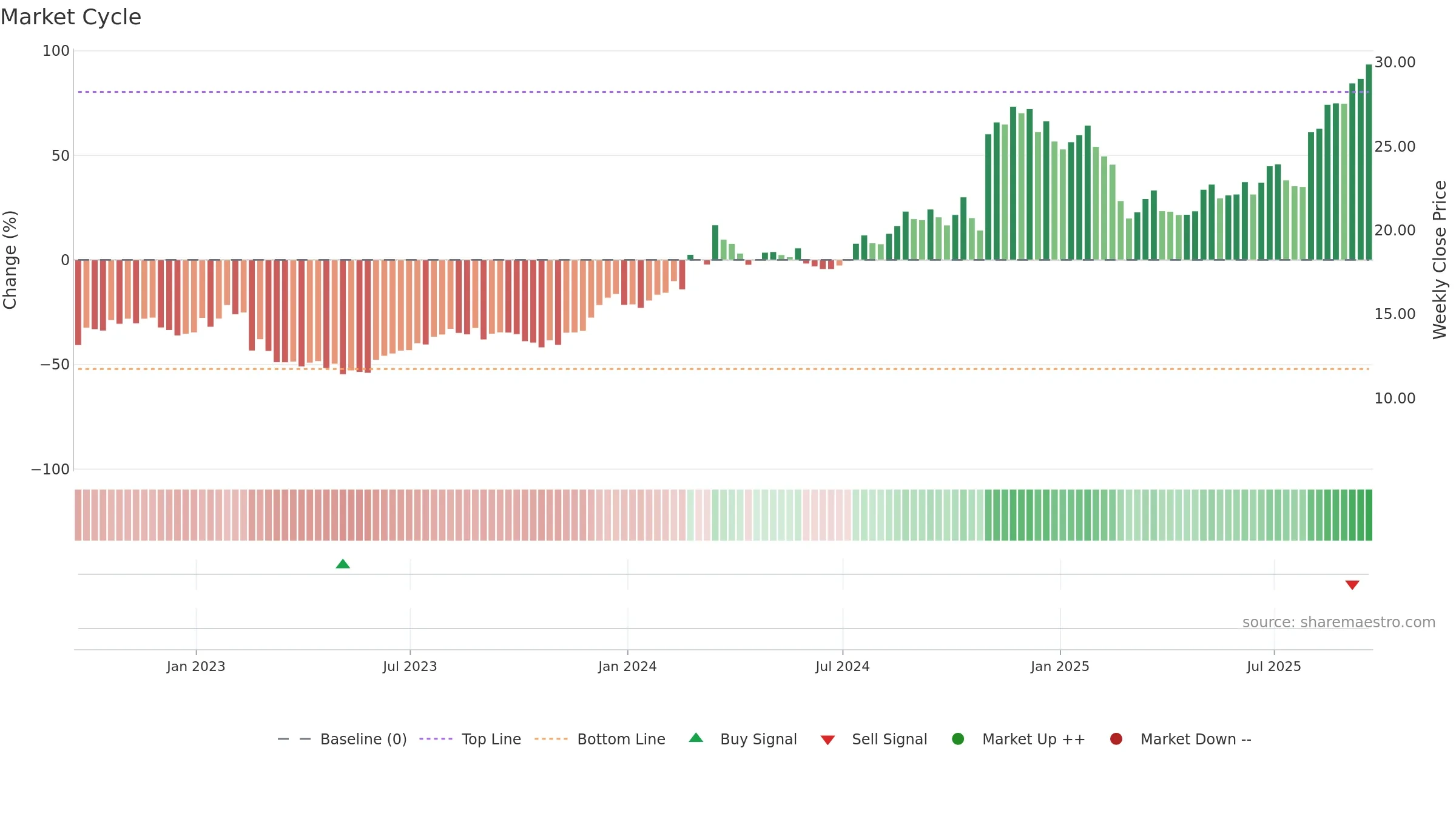Toggle the Sell Signal legend entry
This screenshot has height=819, width=1456.
[874, 739]
